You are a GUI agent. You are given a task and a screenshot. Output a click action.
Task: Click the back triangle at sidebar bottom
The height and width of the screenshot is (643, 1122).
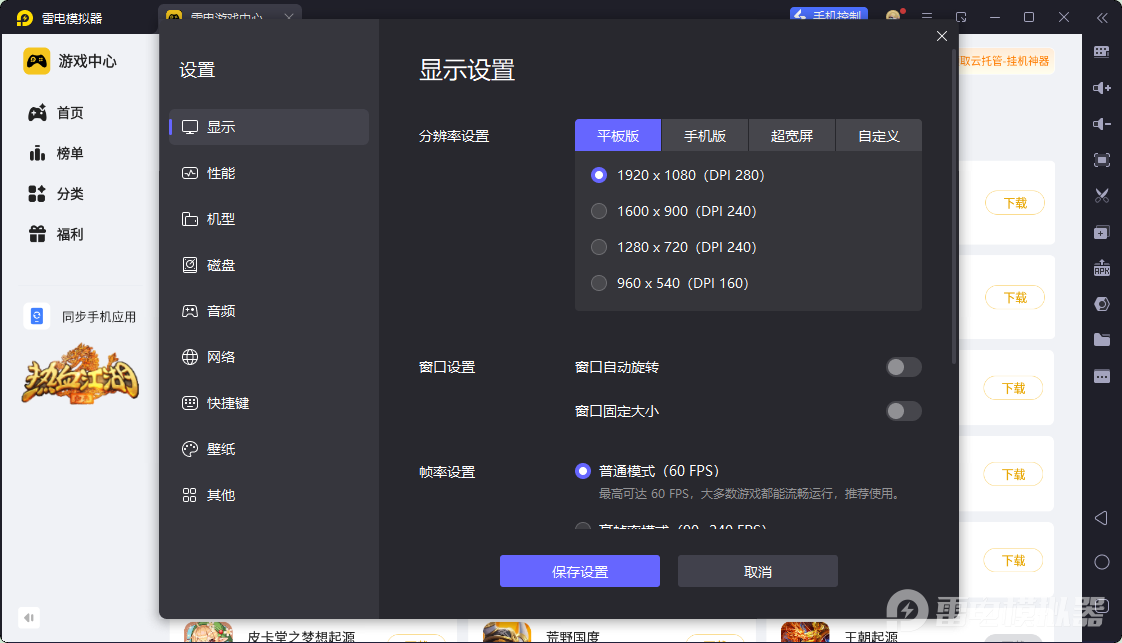(x=1101, y=518)
